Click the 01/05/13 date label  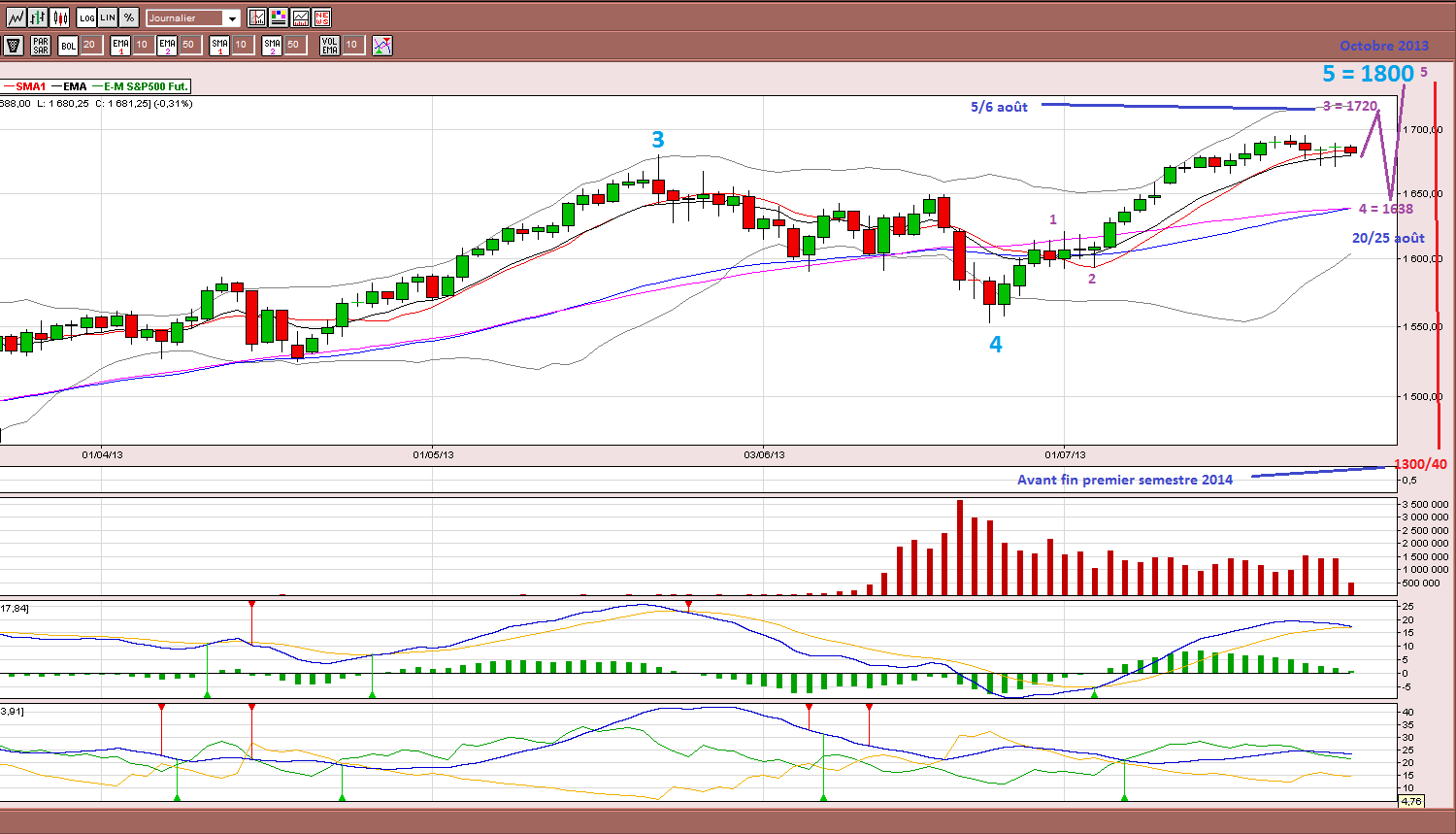click(433, 454)
